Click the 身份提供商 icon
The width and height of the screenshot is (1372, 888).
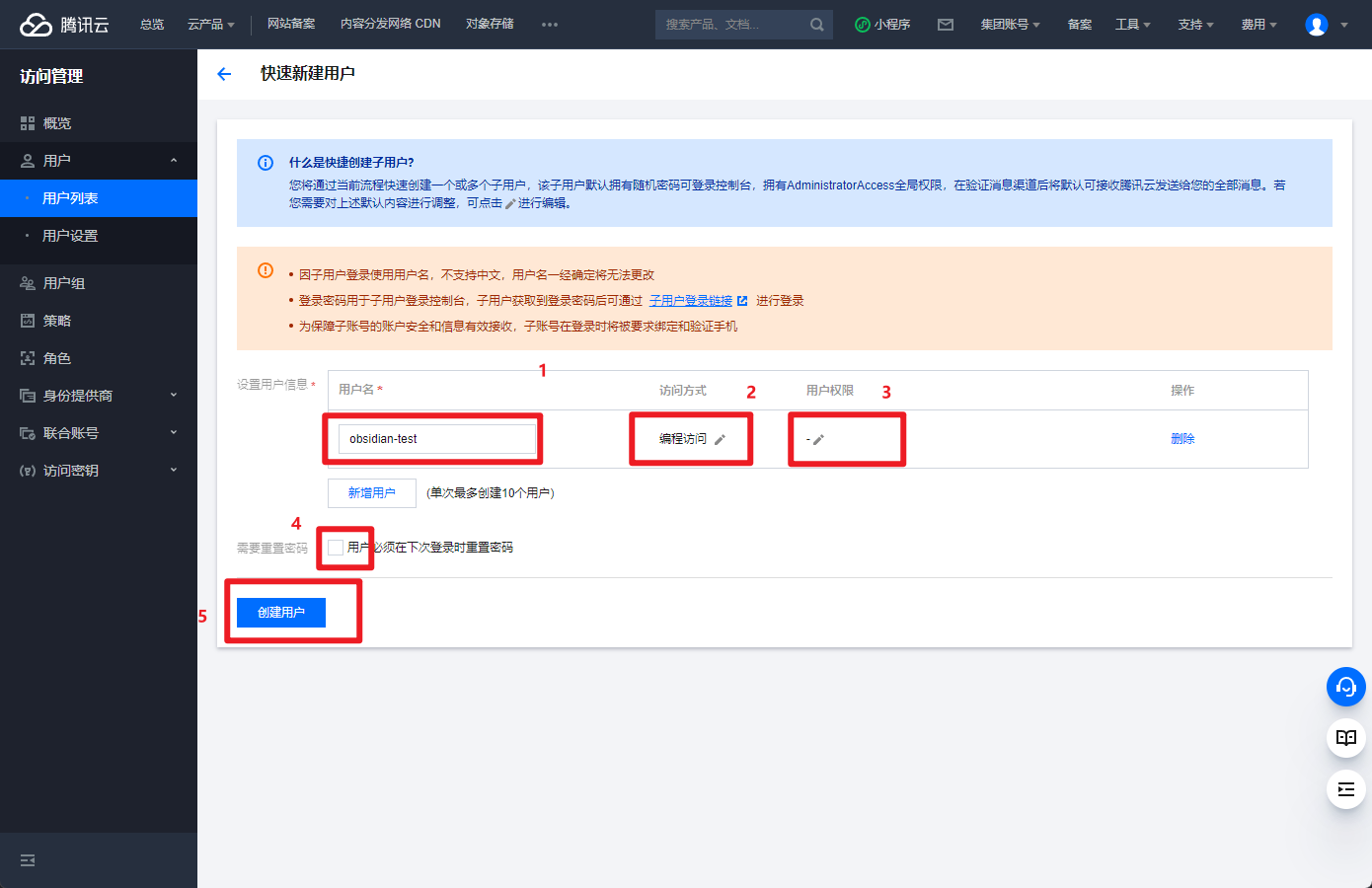tap(28, 396)
